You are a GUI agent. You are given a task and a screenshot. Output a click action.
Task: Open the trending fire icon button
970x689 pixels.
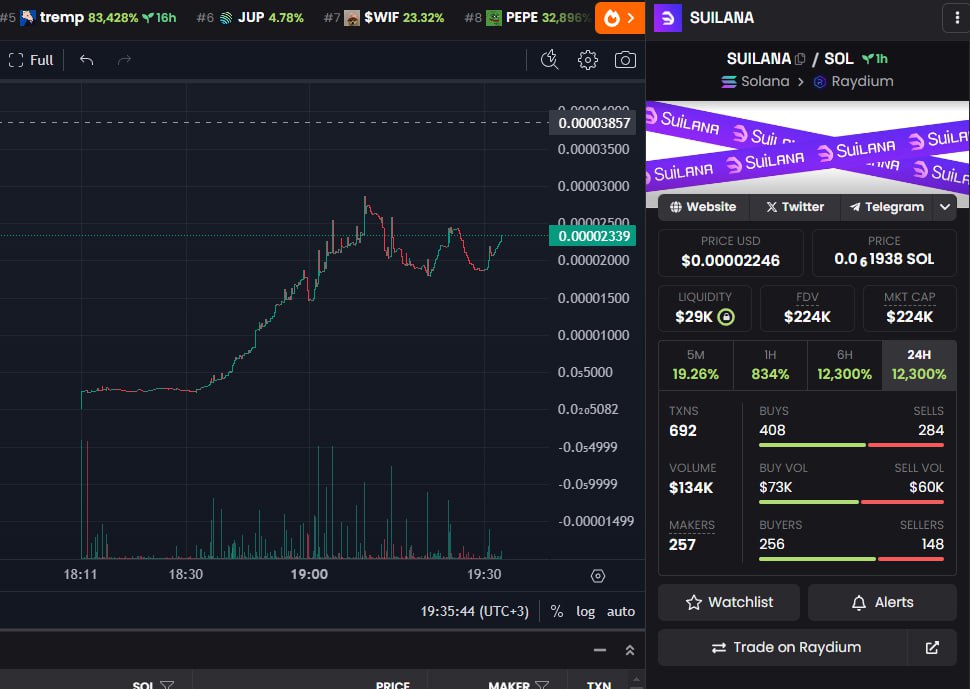[619, 18]
